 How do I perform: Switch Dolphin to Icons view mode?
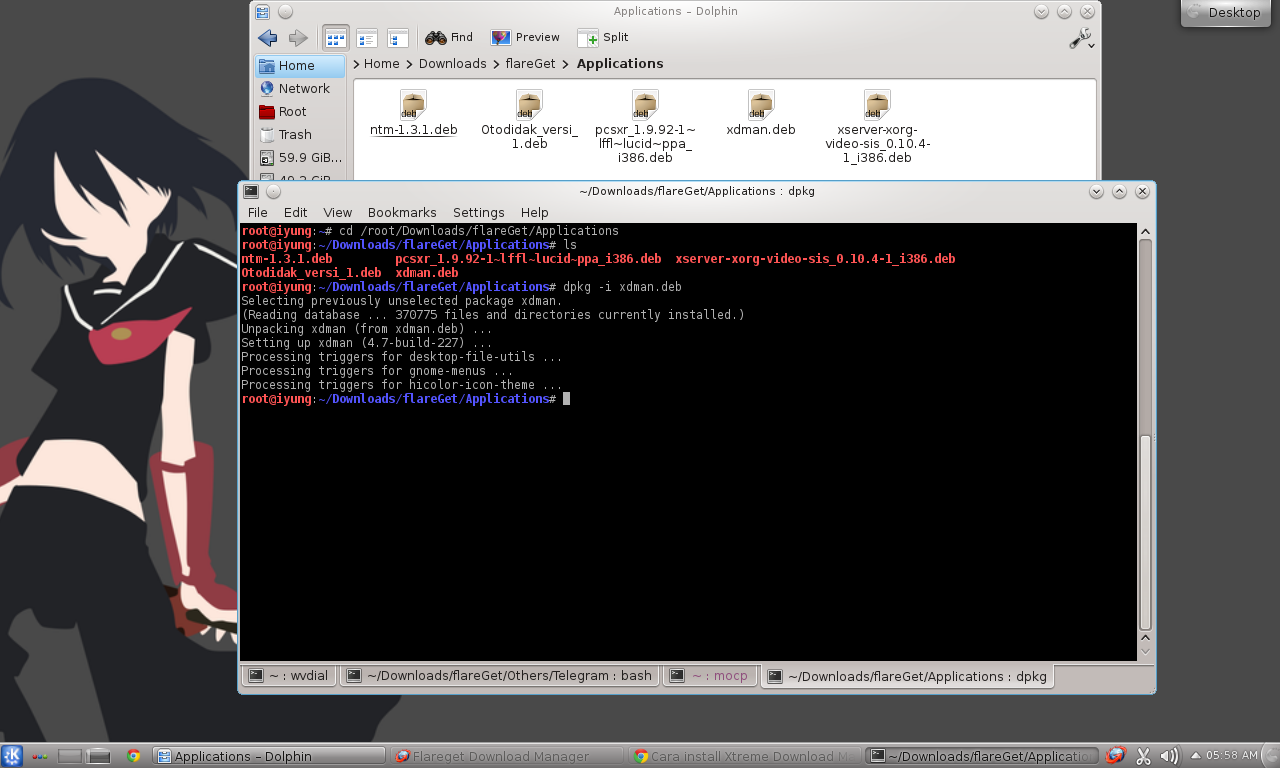click(335, 38)
